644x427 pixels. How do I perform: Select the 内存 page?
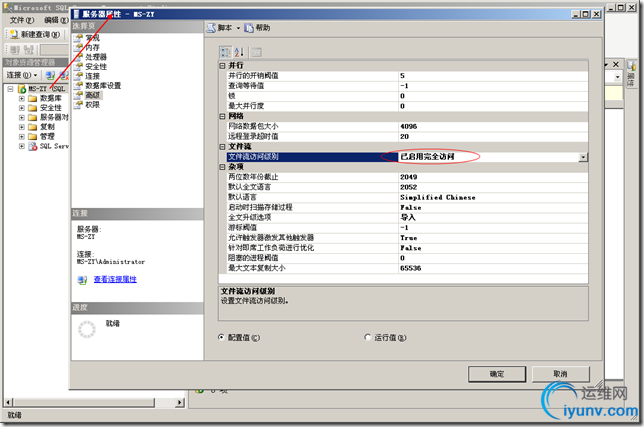click(x=92, y=47)
